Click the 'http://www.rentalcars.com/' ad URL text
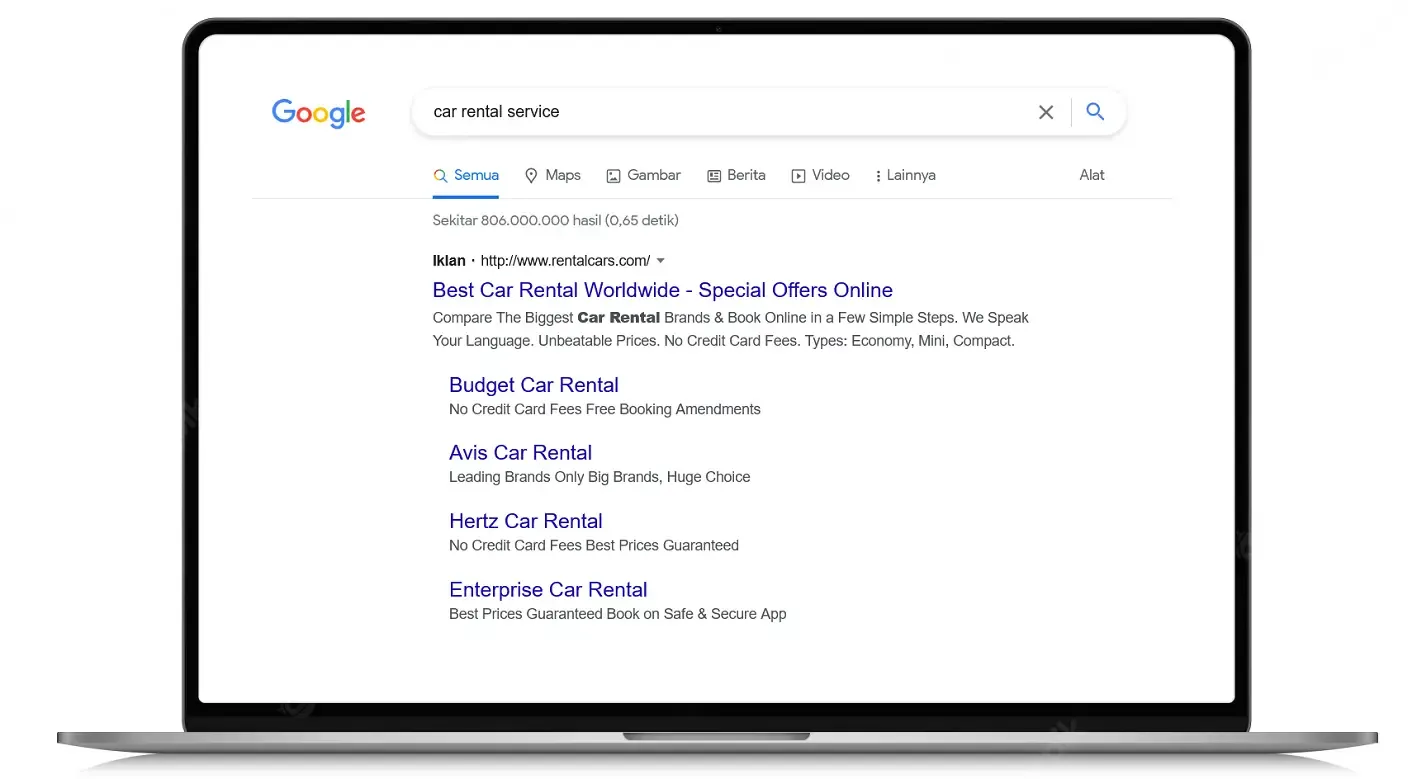 (565, 261)
